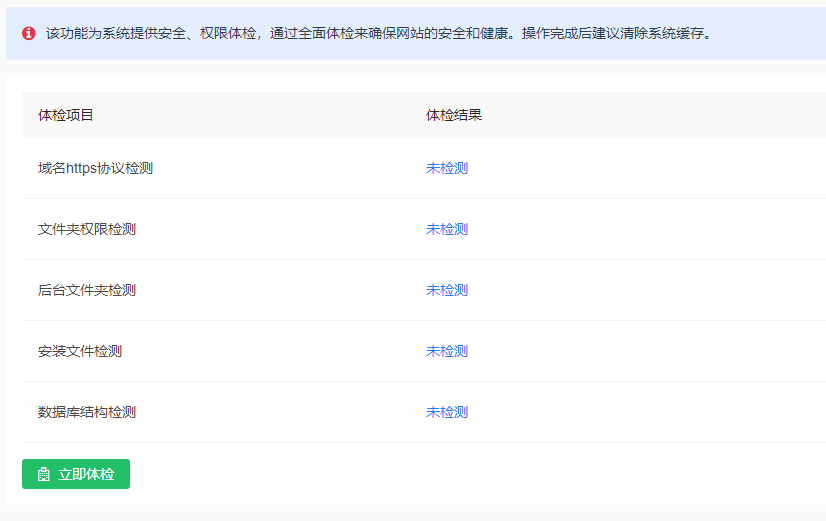
Task: Select the 域名https协议检测 item label
Action: [95, 168]
